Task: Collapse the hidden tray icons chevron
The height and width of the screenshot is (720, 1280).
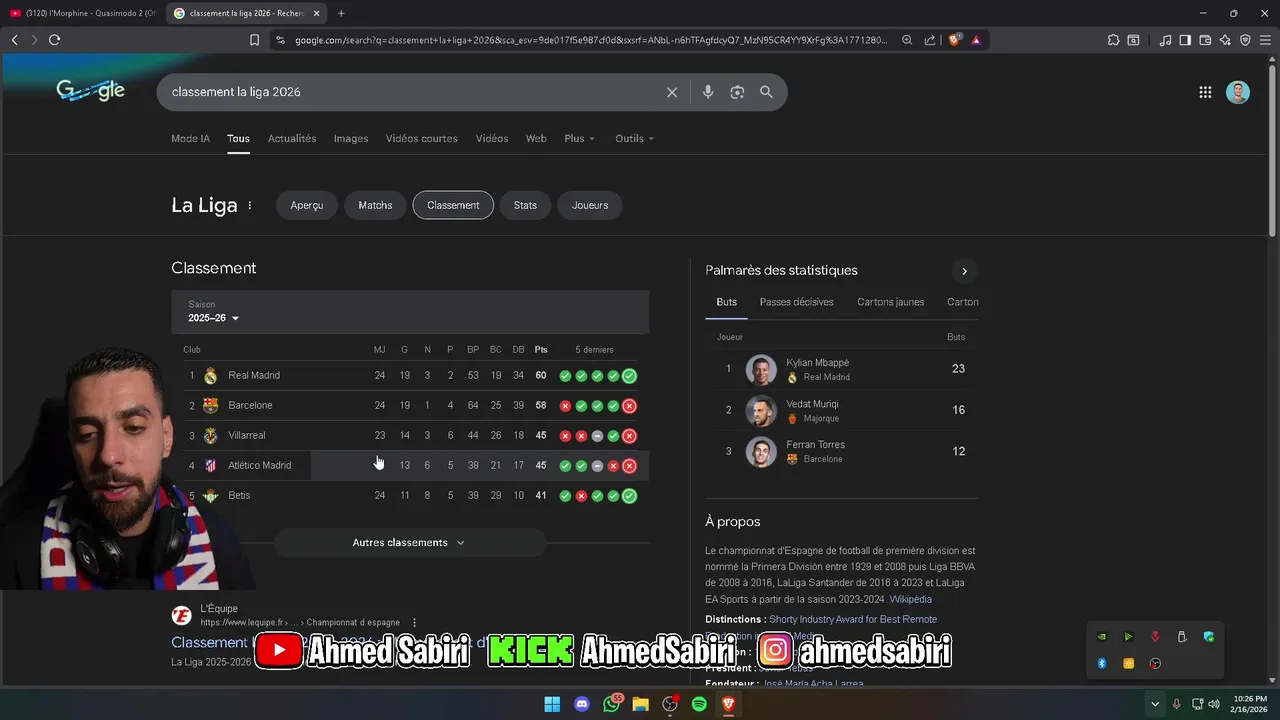Action: 1155,704
